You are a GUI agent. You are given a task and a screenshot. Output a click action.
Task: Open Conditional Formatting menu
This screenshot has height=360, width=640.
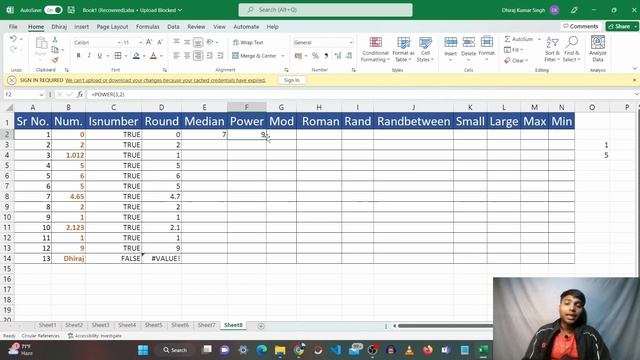[x=375, y=49]
